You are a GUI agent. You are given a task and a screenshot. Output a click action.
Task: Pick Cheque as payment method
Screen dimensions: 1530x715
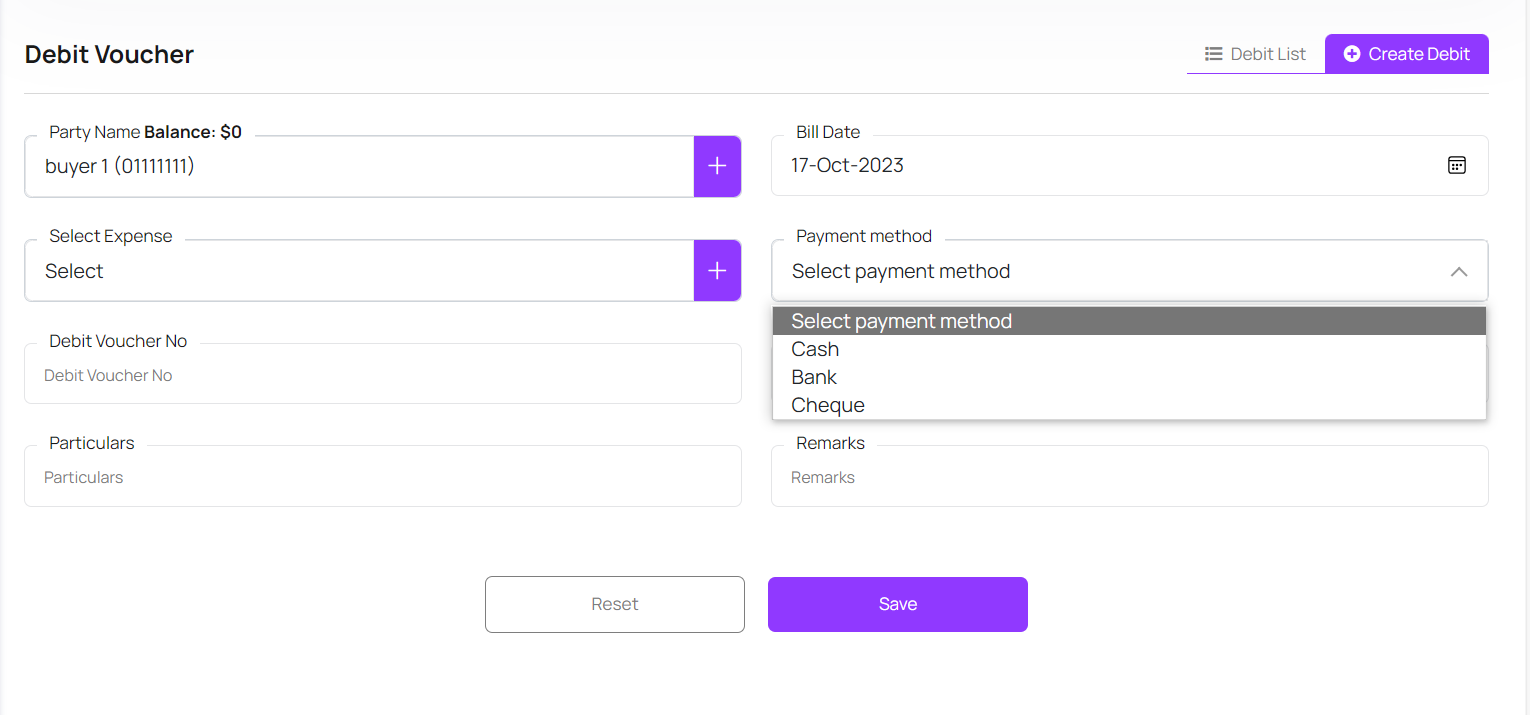828,405
